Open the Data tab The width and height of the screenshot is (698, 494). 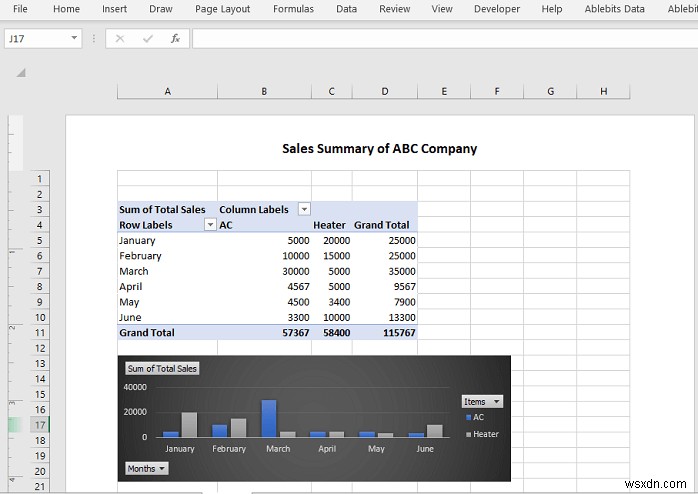pos(346,9)
